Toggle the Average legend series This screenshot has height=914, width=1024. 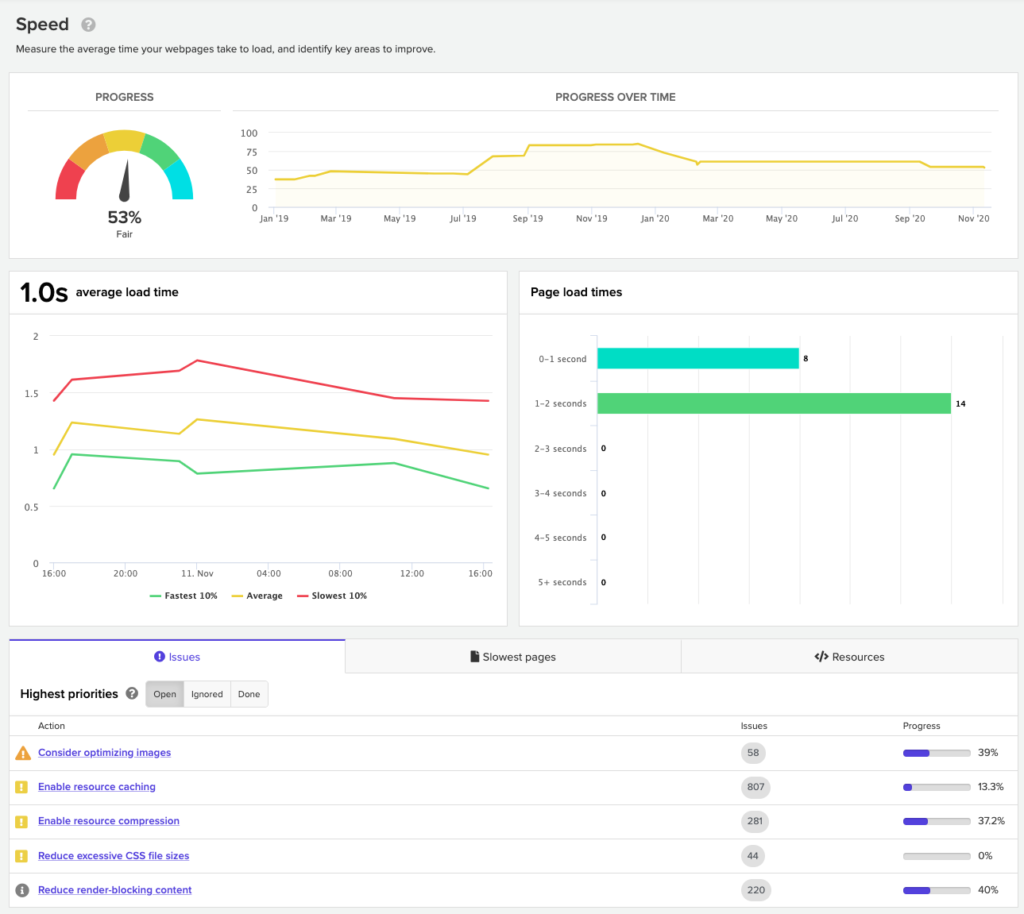click(x=257, y=595)
